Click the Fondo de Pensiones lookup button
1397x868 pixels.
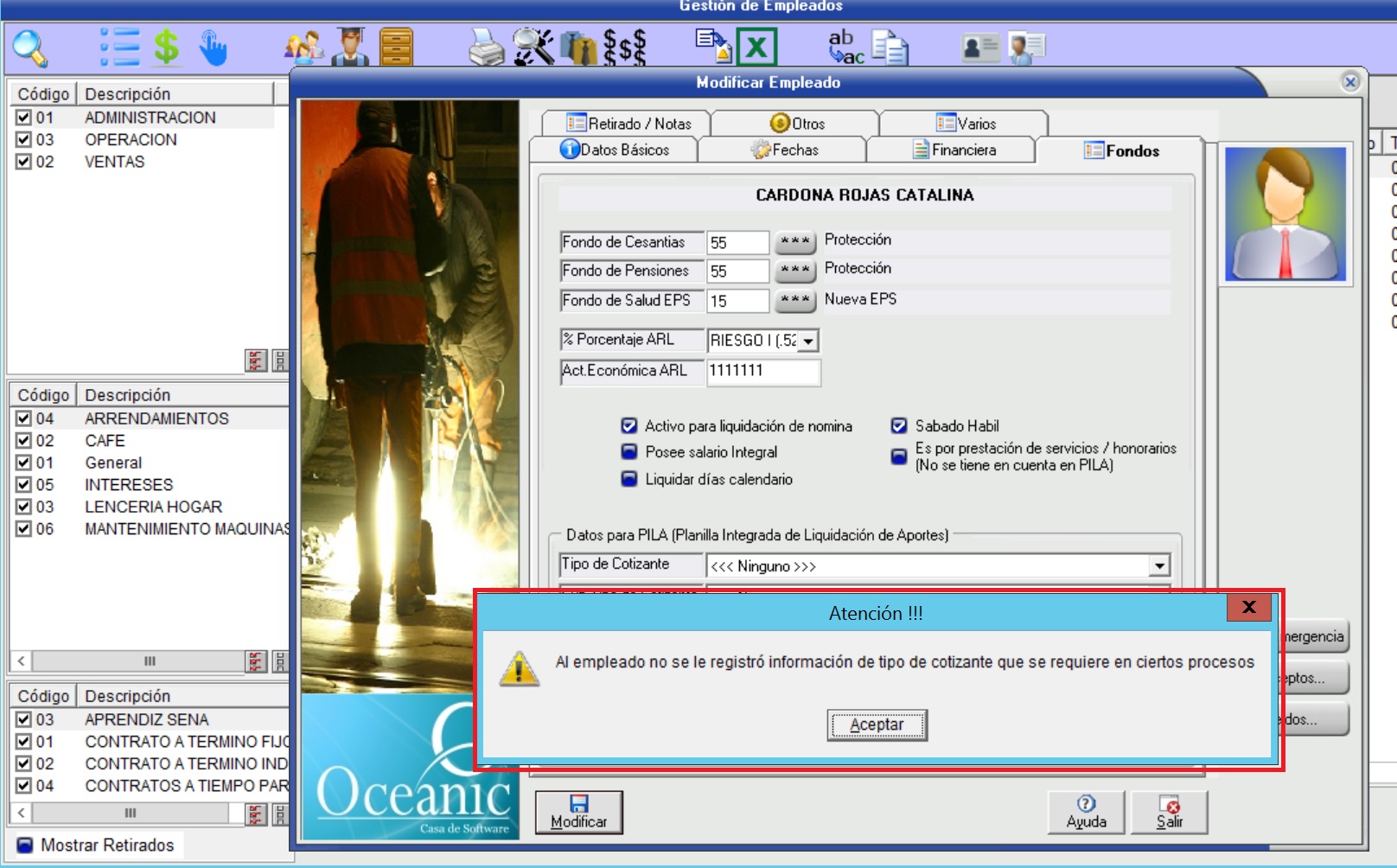point(794,271)
